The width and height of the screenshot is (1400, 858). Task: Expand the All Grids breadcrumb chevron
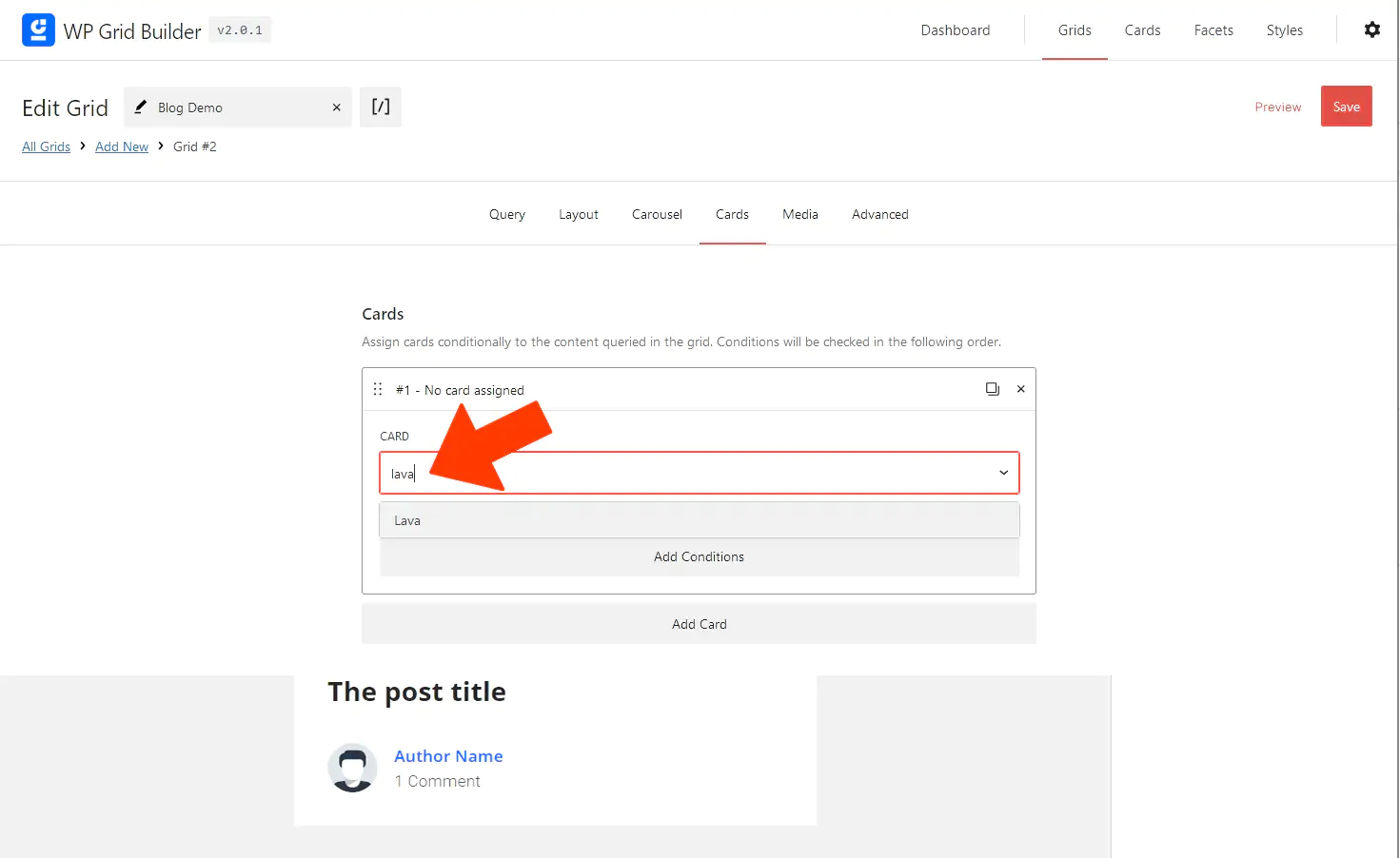click(x=83, y=146)
